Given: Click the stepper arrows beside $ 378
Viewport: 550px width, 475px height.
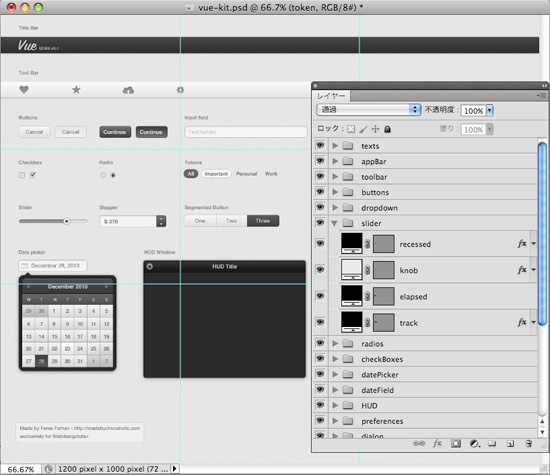Looking at the screenshot, I should pyautogui.click(x=161, y=221).
